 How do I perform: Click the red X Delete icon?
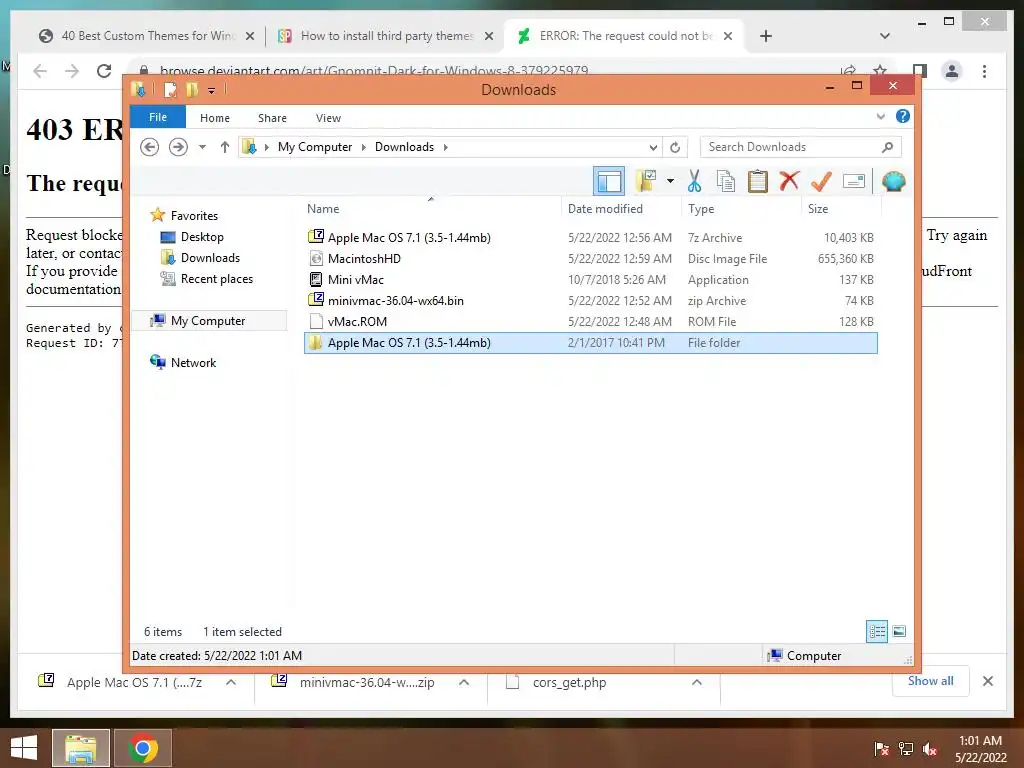[x=789, y=181]
